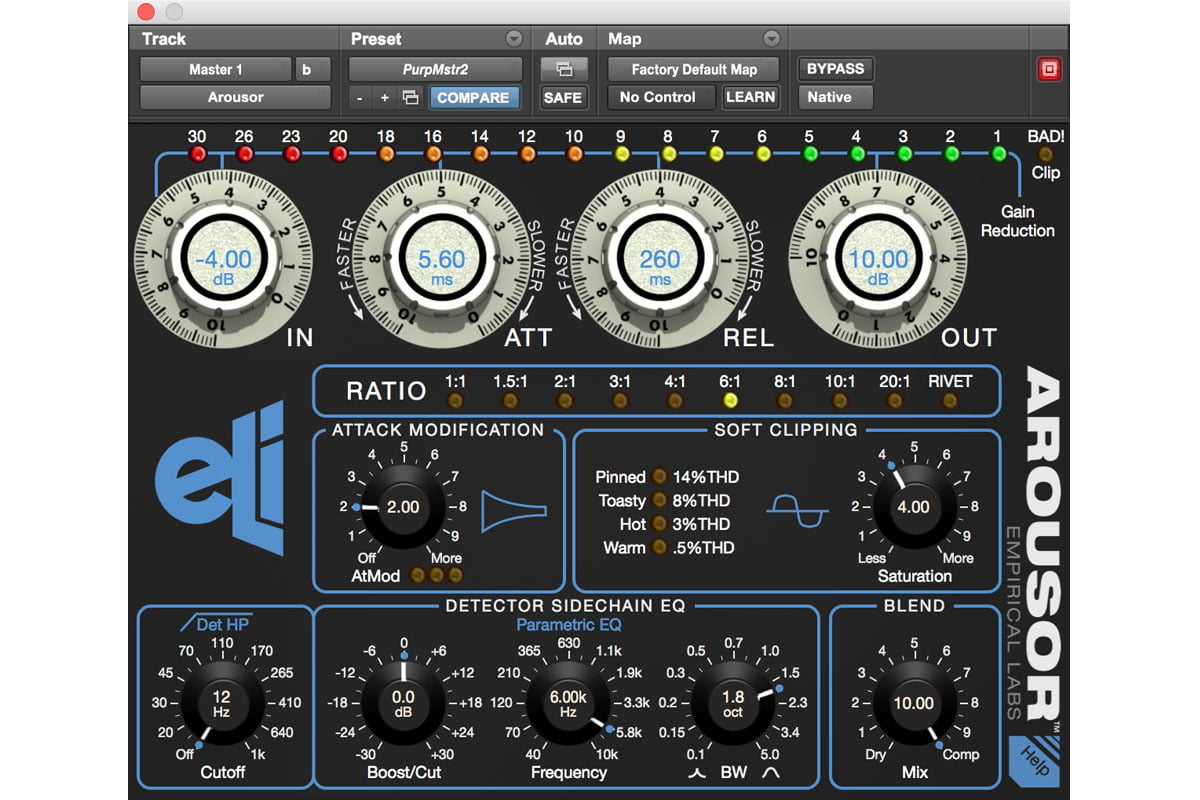Viewport: 1200px width, 800px height.
Task: Click the BW knob showing 1.8 oct
Action: coord(733,704)
